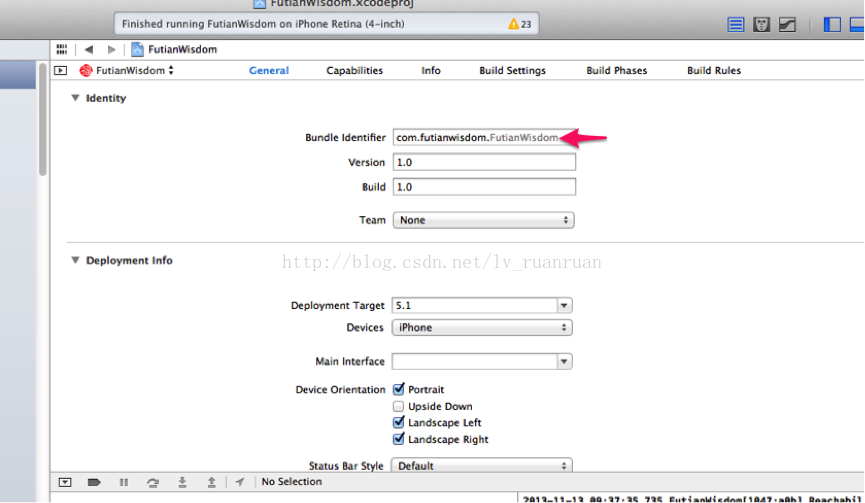Click the Version text field
The height and width of the screenshot is (503, 865).
[x=484, y=162]
